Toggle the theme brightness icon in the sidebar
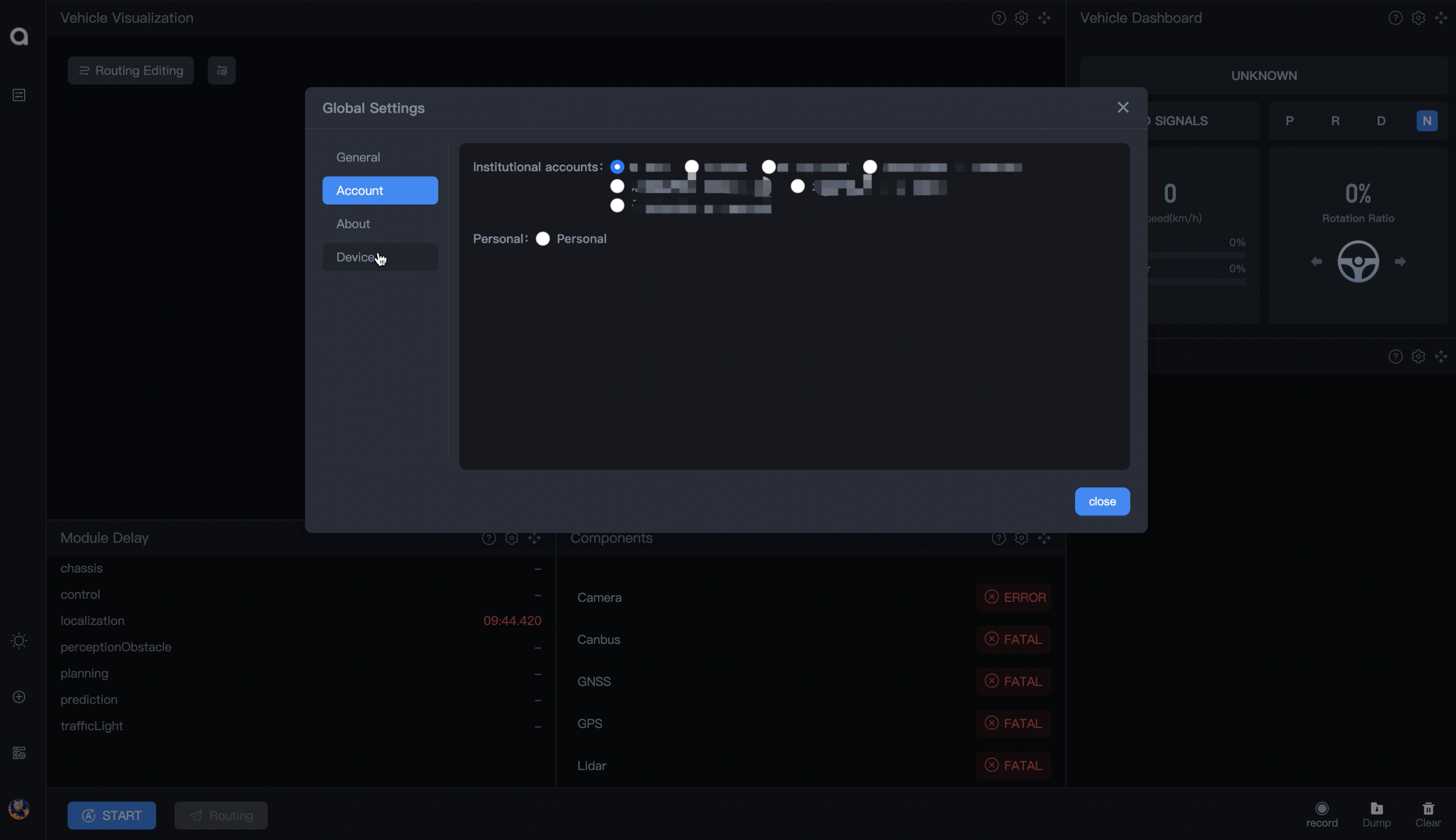The height and width of the screenshot is (840, 1456). click(18, 640)
